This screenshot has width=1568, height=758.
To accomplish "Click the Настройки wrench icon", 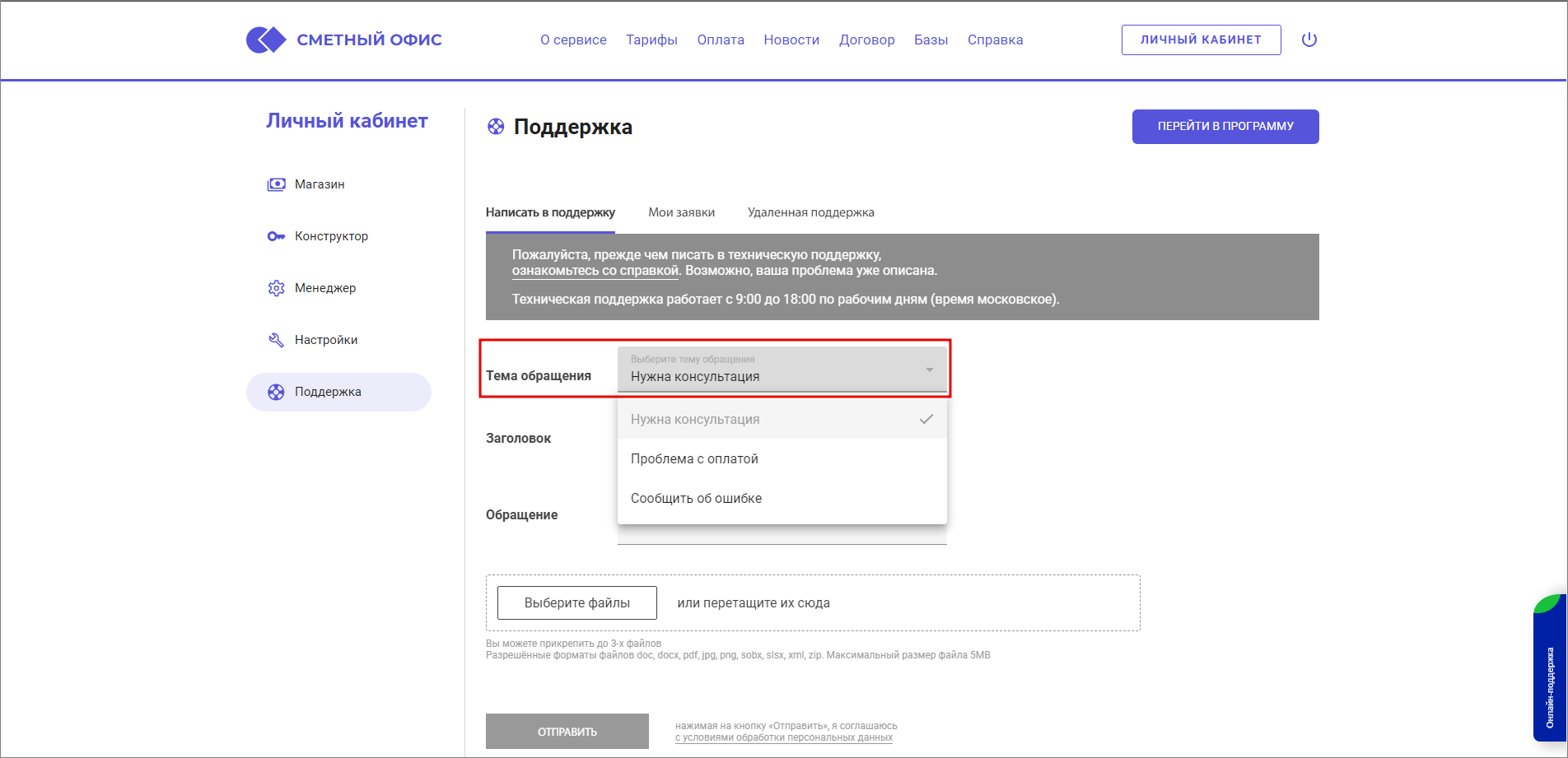I will (276, 339).
